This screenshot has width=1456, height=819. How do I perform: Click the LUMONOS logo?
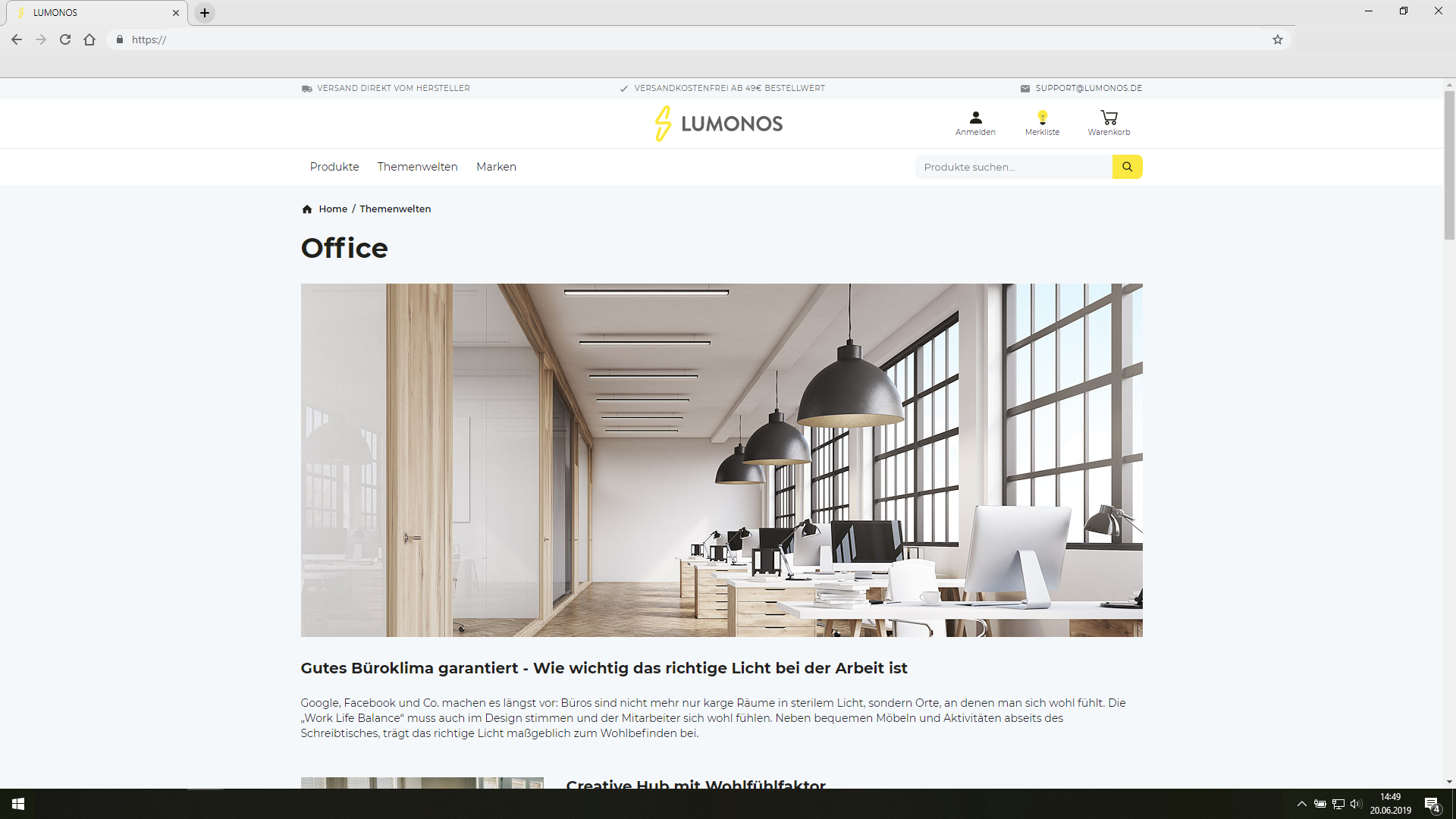point(719,124)
